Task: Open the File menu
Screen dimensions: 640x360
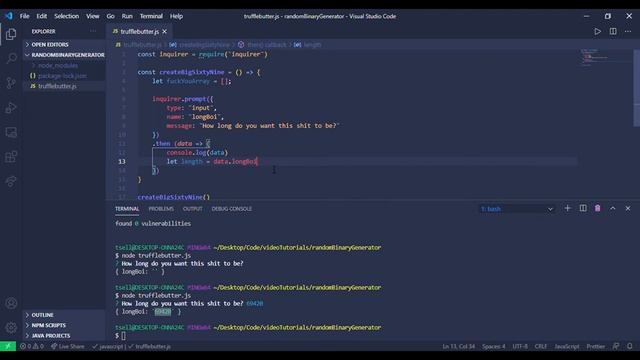Action: (x=24, y=16)
